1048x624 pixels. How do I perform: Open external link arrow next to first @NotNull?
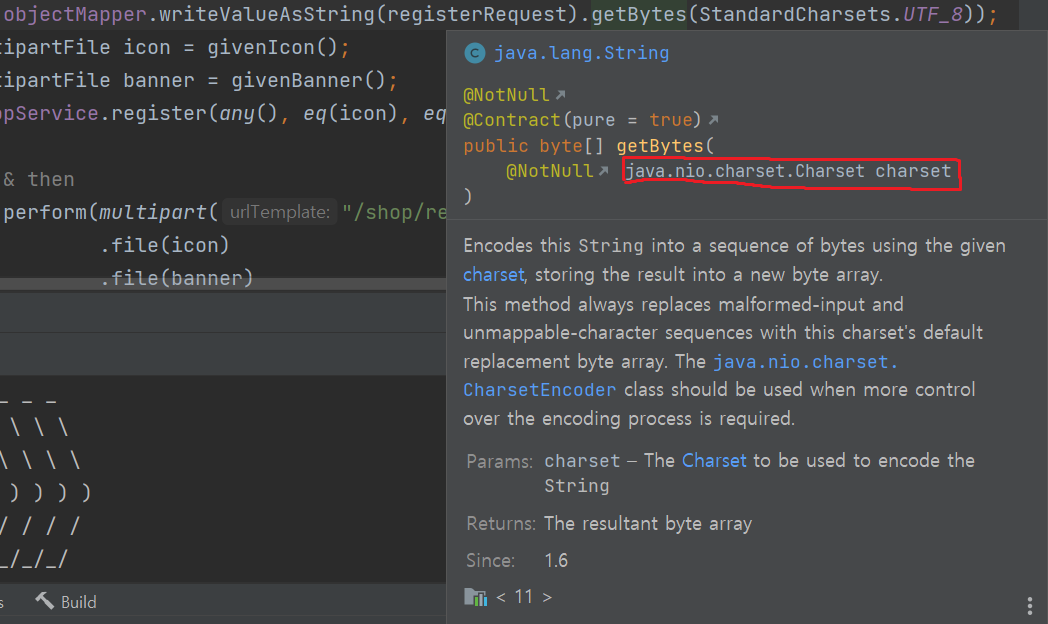tap(560, 95)
